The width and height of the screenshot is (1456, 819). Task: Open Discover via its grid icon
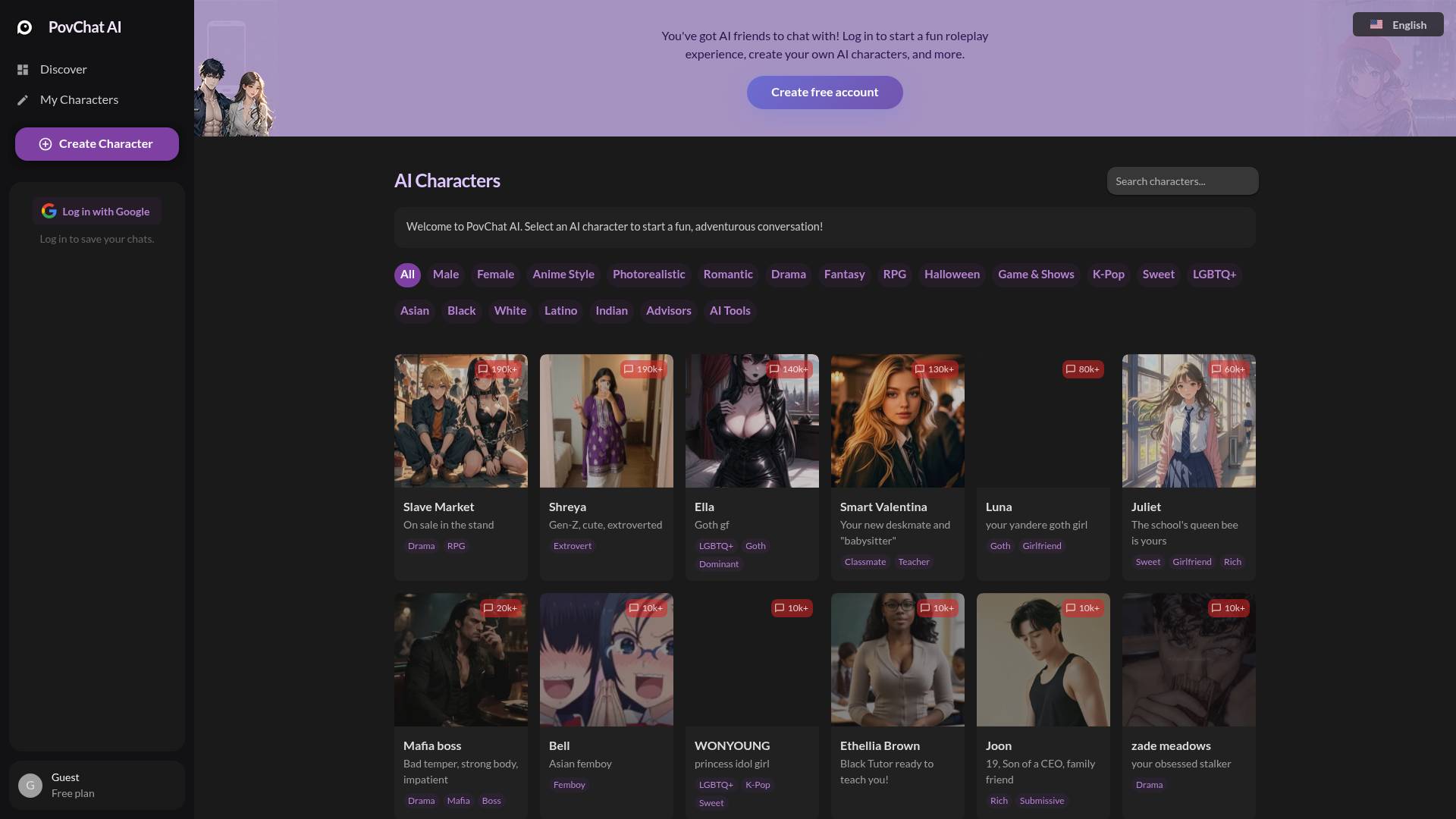pos(23,70)
